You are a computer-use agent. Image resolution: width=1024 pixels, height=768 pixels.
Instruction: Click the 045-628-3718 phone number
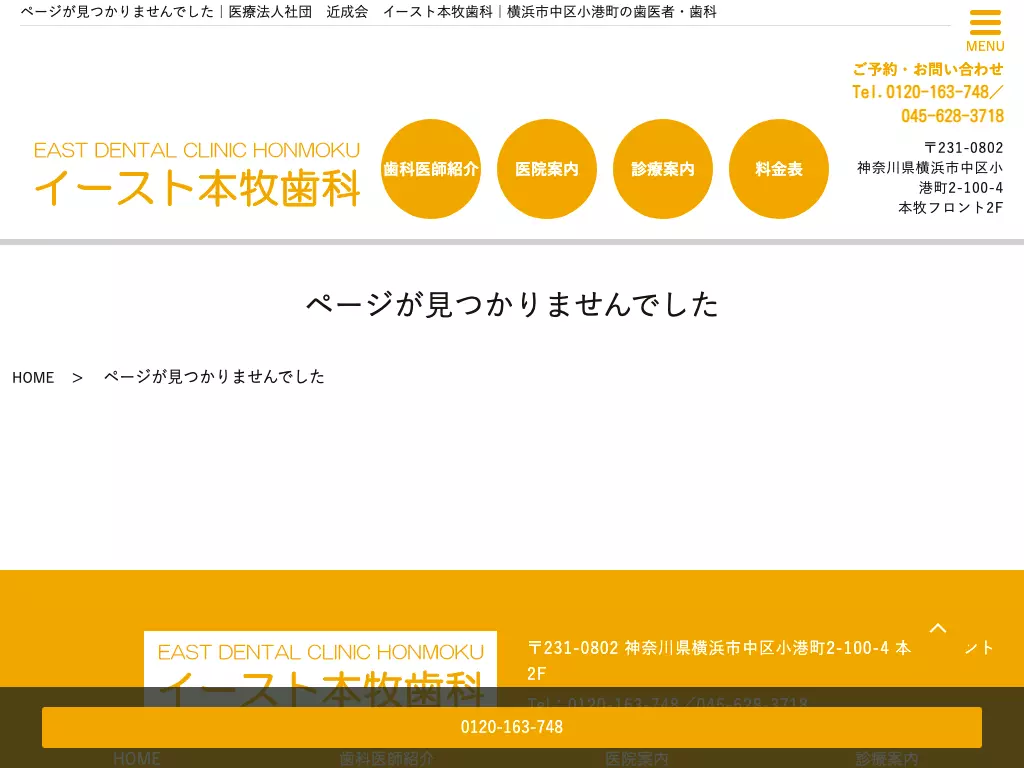pos(952,116)
